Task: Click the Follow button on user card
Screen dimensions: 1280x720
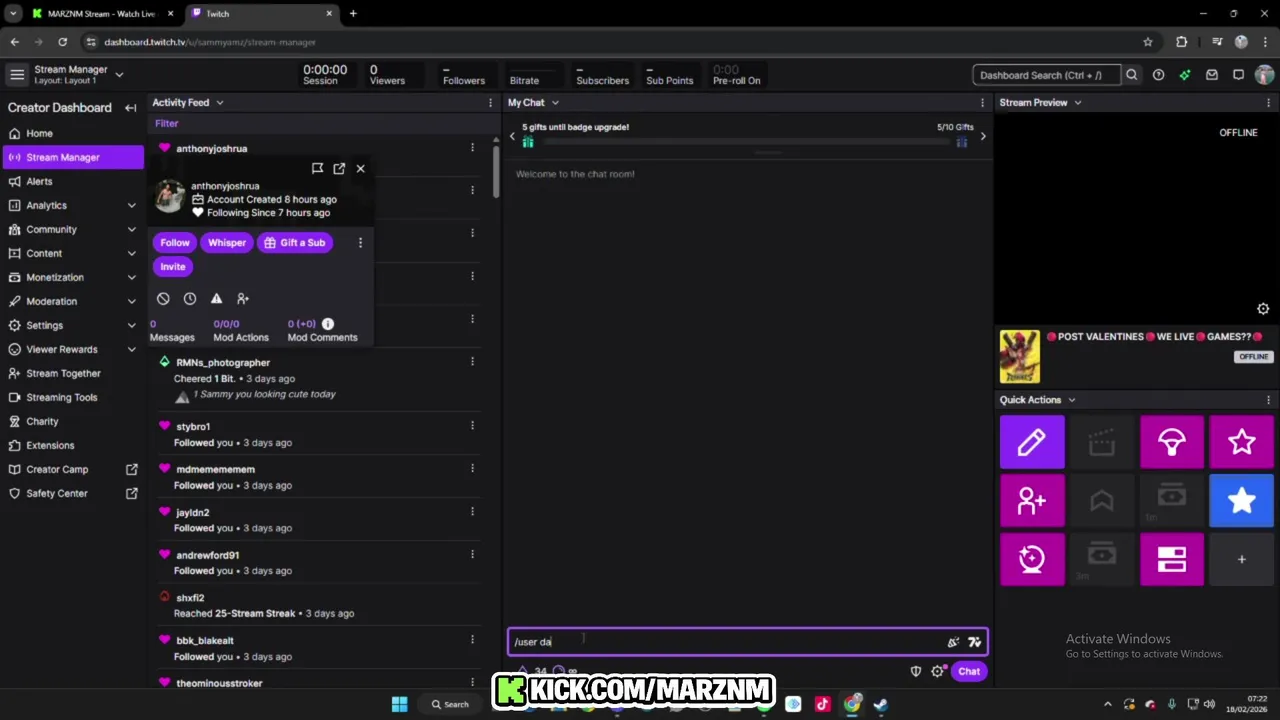Action: pos(174,242)
